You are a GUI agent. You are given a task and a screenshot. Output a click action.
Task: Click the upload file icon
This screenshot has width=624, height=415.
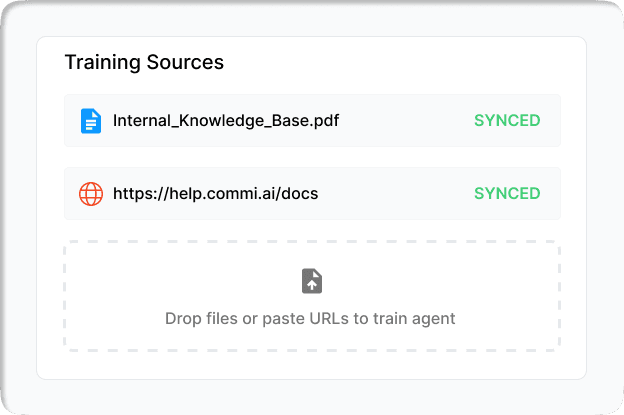312,281
